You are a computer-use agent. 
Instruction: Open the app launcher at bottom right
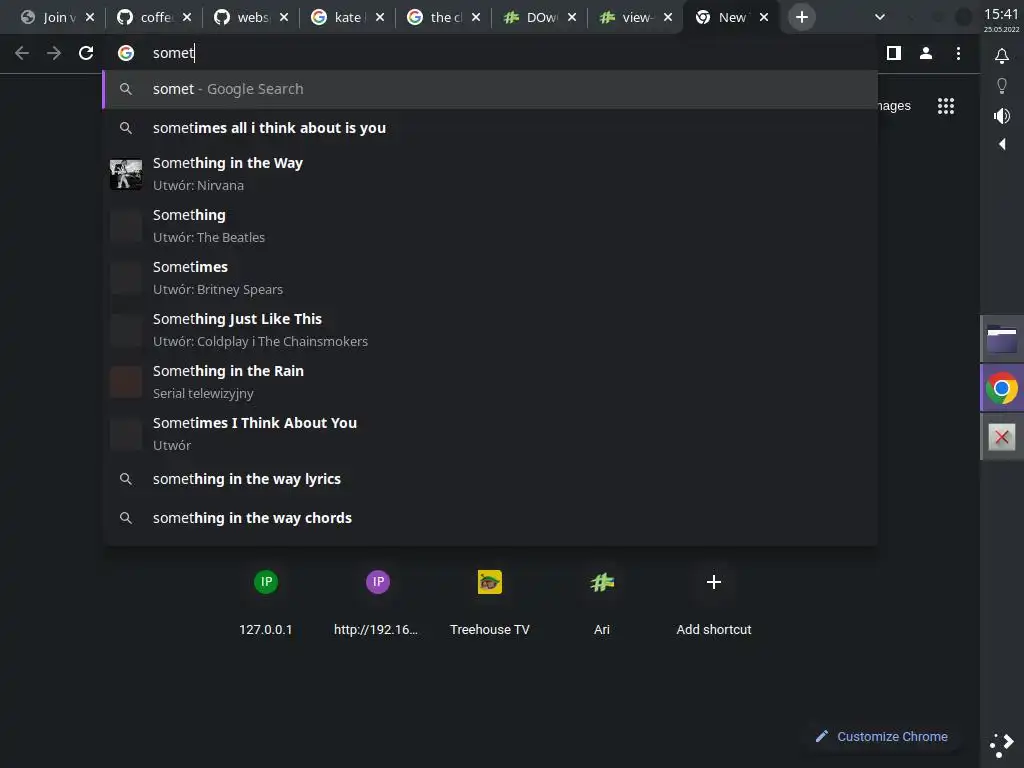pyautogui.click(x=1001, y=745)
